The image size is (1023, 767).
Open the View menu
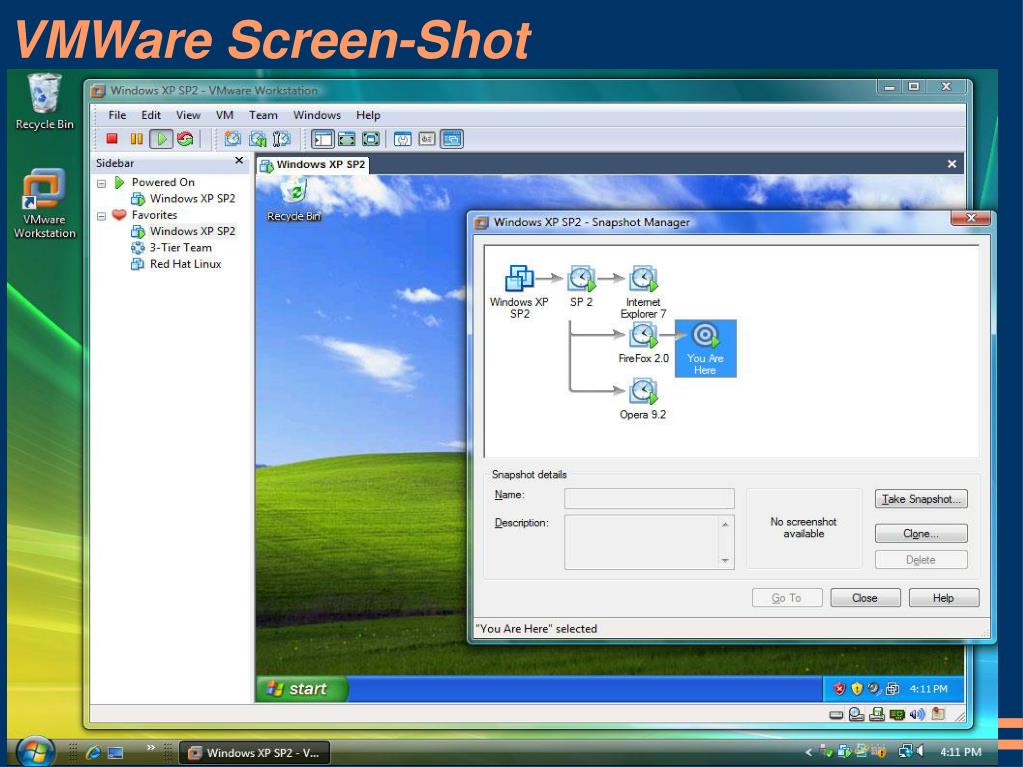click(x=188, y=115)
